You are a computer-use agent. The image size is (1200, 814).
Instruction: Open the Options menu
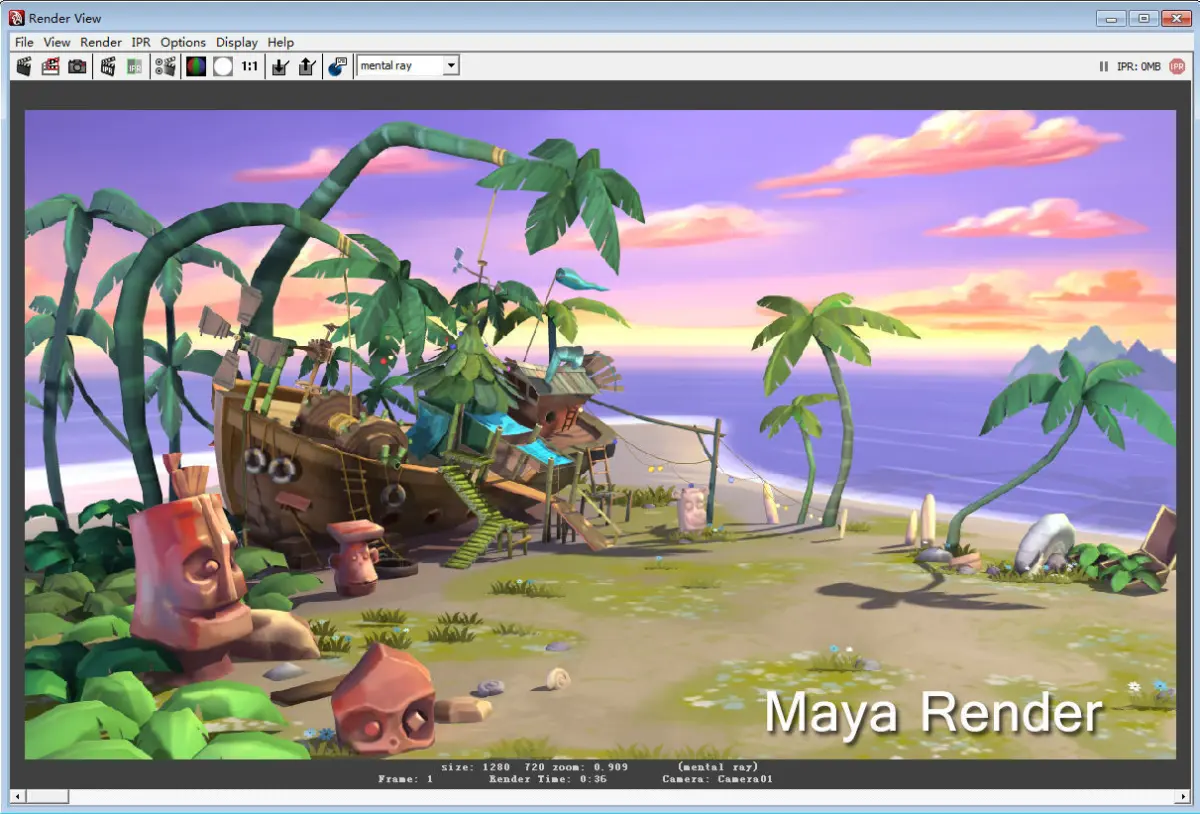[x=183, y=42]
